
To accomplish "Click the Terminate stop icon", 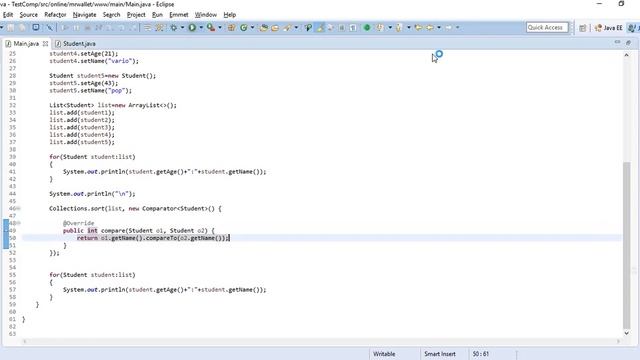I will click(x=87, y=27).
